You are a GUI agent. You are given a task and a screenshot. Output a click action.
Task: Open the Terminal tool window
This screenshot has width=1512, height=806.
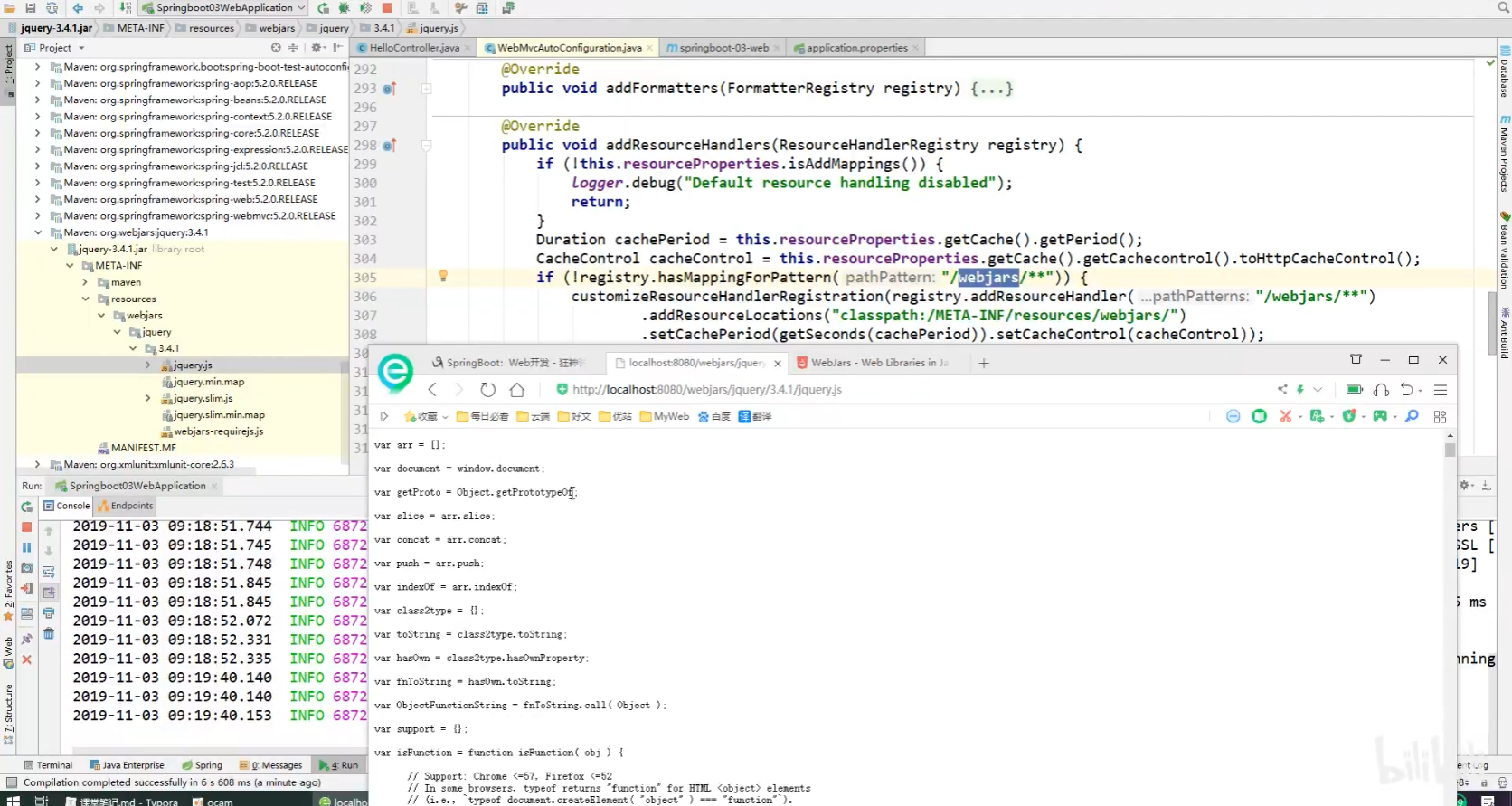[x=49, y=765]
